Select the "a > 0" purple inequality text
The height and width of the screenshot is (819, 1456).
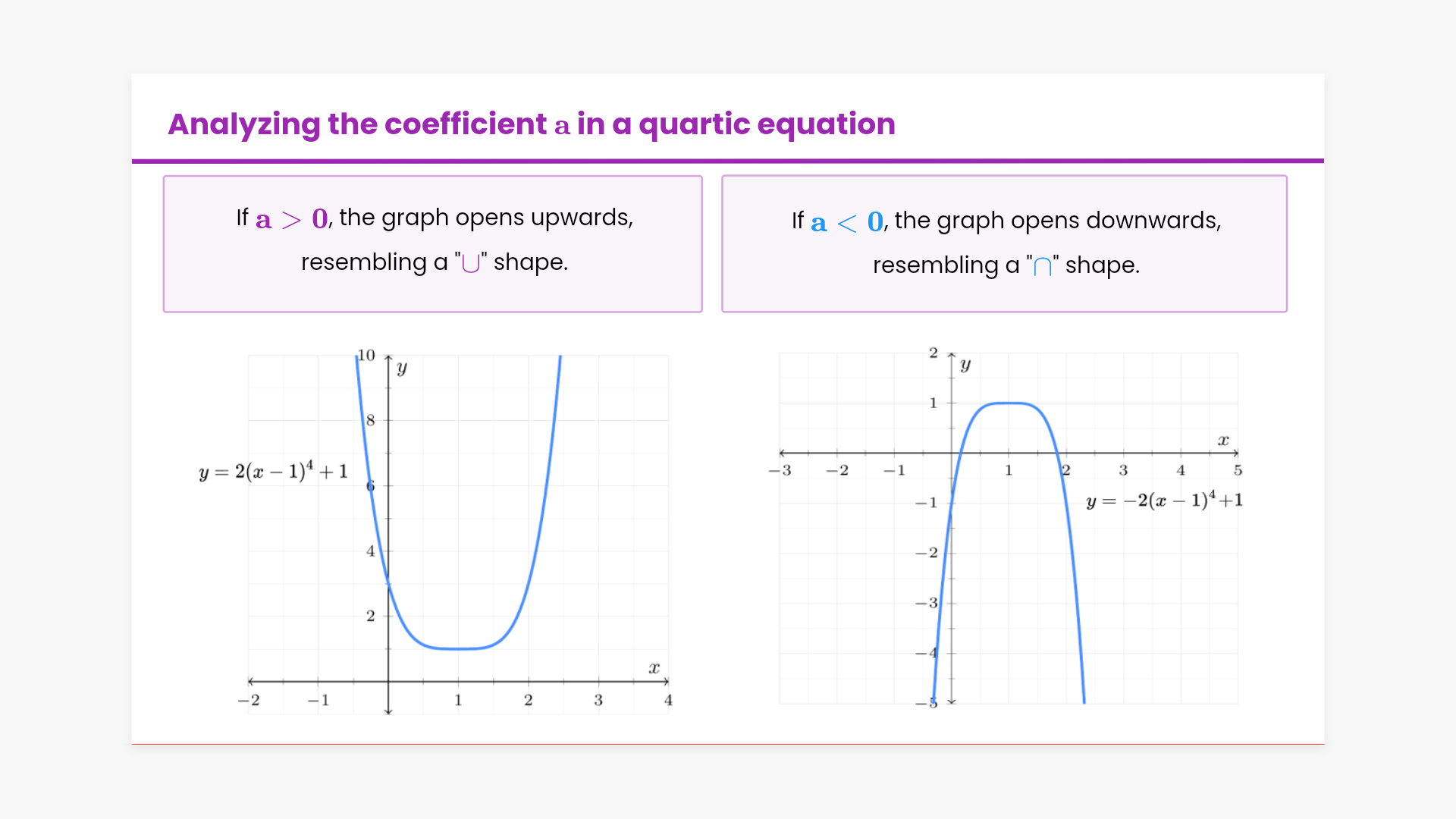pyautogui.click(x=291, y=219)
